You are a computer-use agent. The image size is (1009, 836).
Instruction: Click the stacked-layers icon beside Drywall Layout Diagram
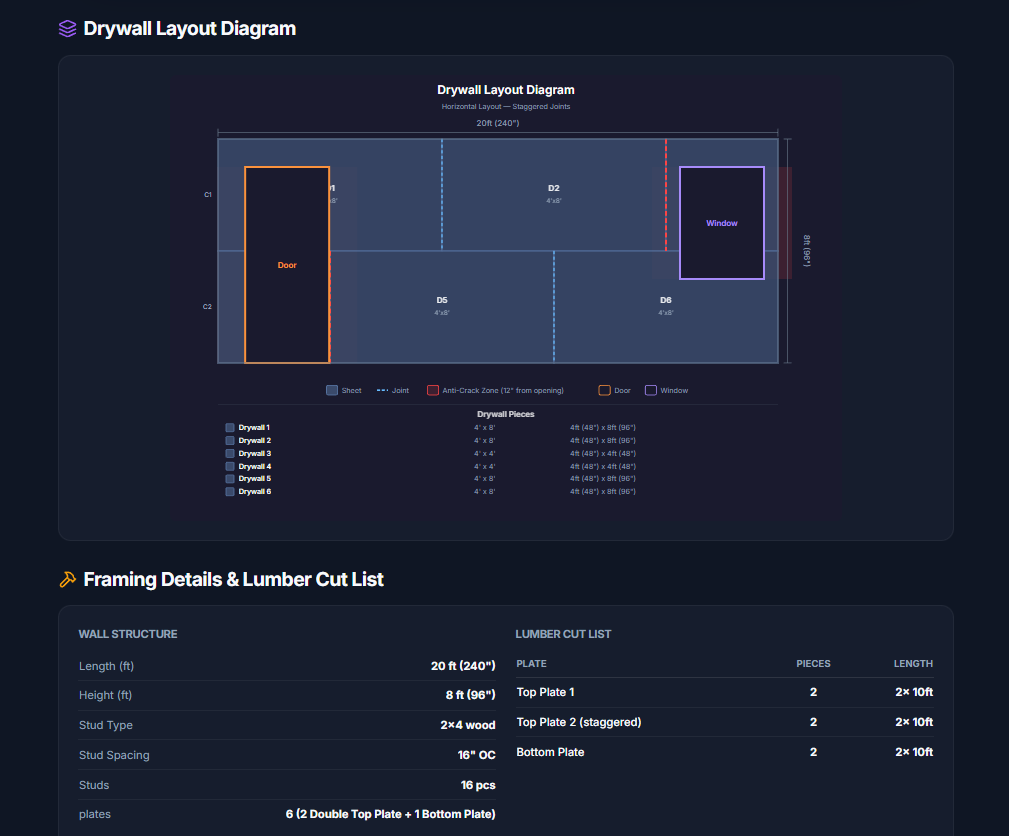(x=66, y=28)
